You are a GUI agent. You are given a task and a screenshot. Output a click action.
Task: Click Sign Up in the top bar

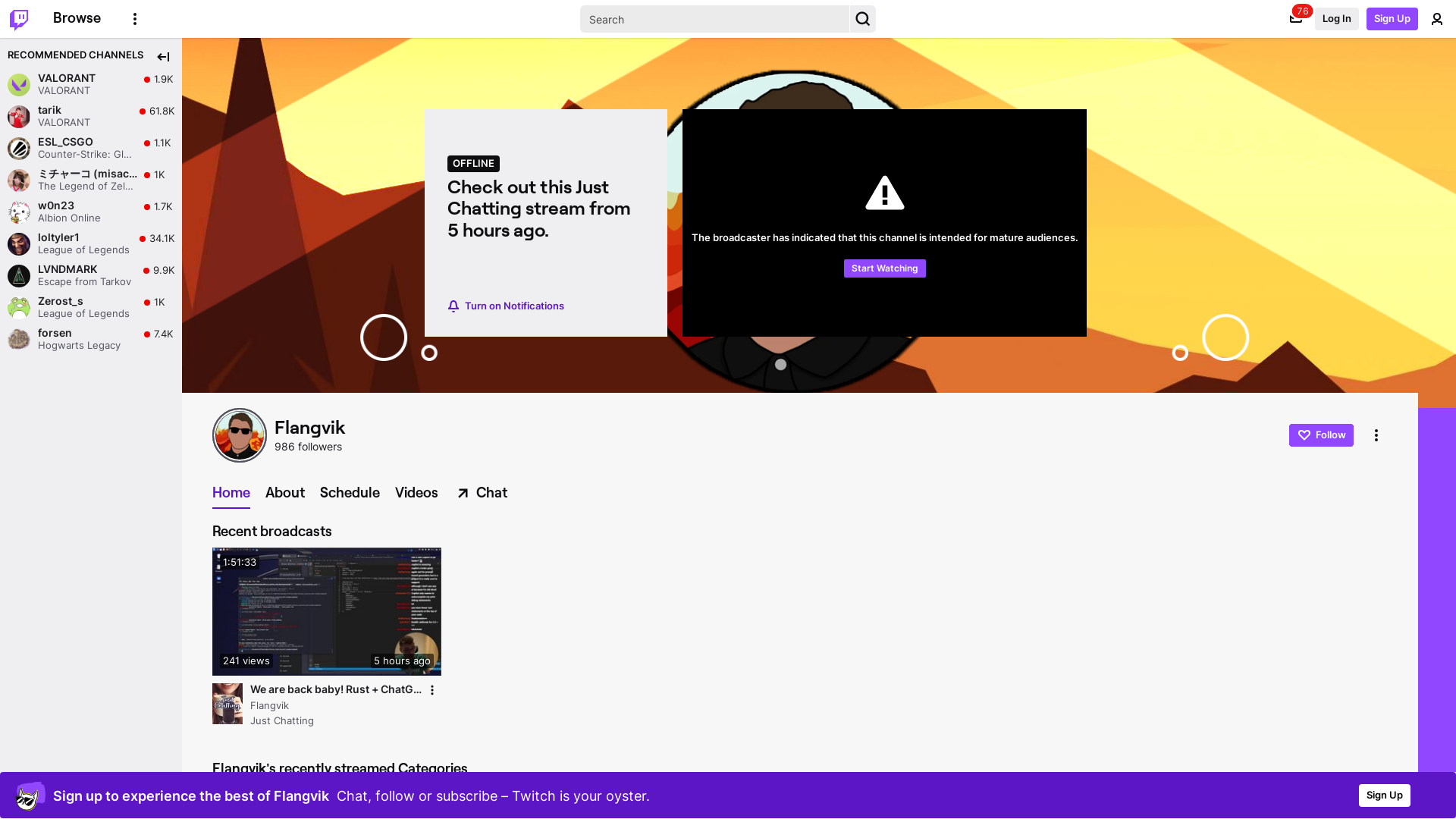[x=1392, y=19]
